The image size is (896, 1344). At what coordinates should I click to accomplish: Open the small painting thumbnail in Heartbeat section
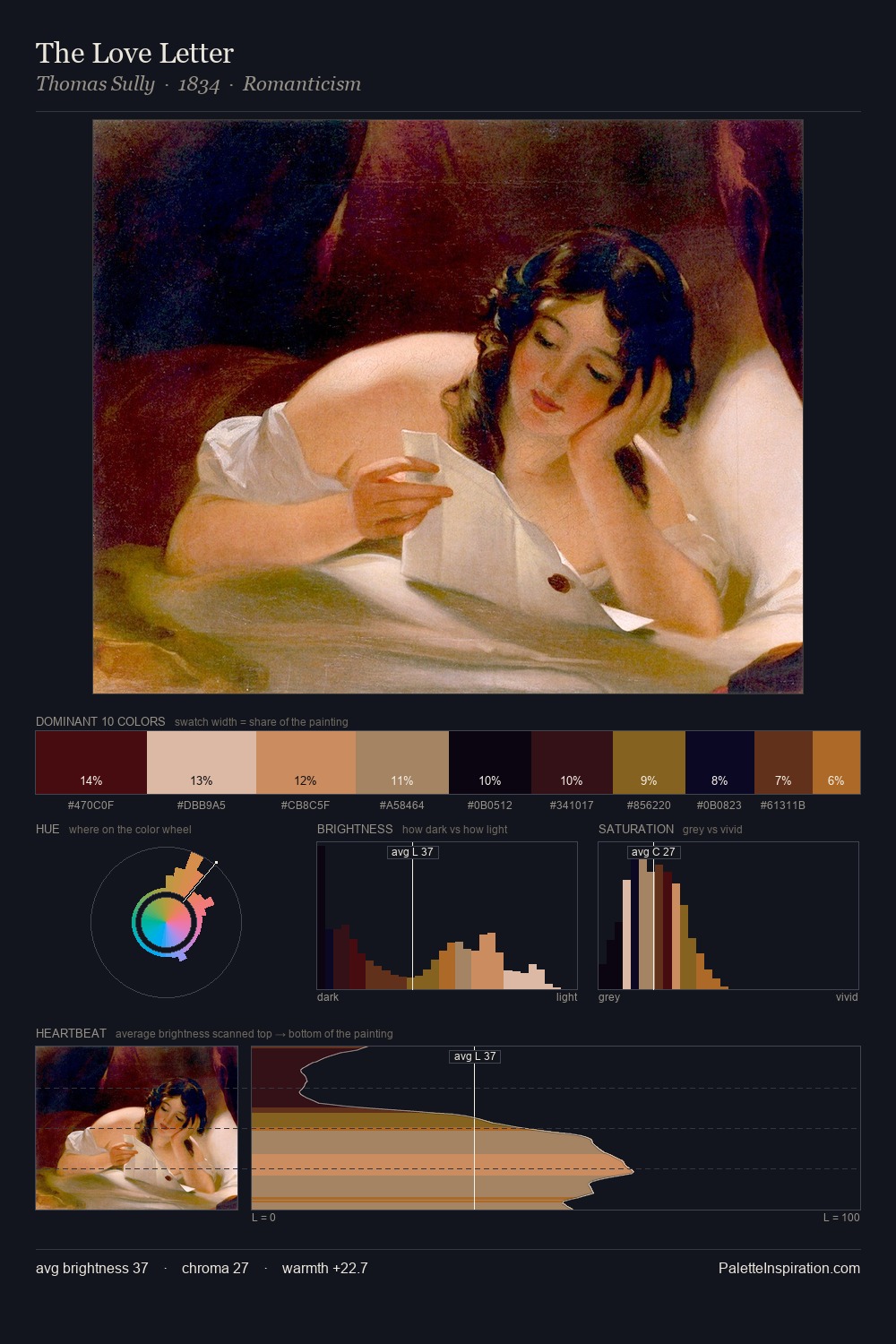137,1128
